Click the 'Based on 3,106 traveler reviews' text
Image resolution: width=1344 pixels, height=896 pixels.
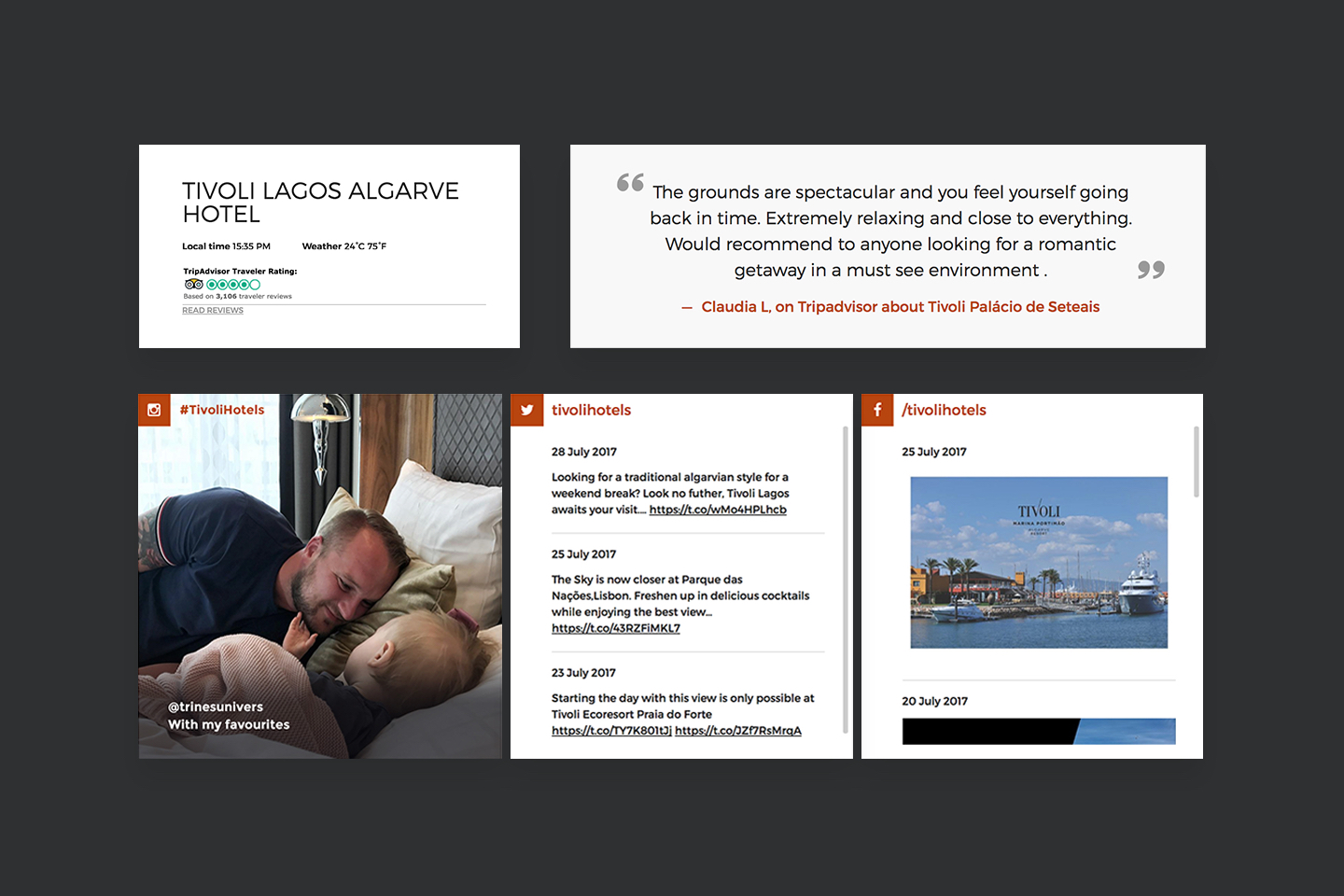(x=237, y=297)
